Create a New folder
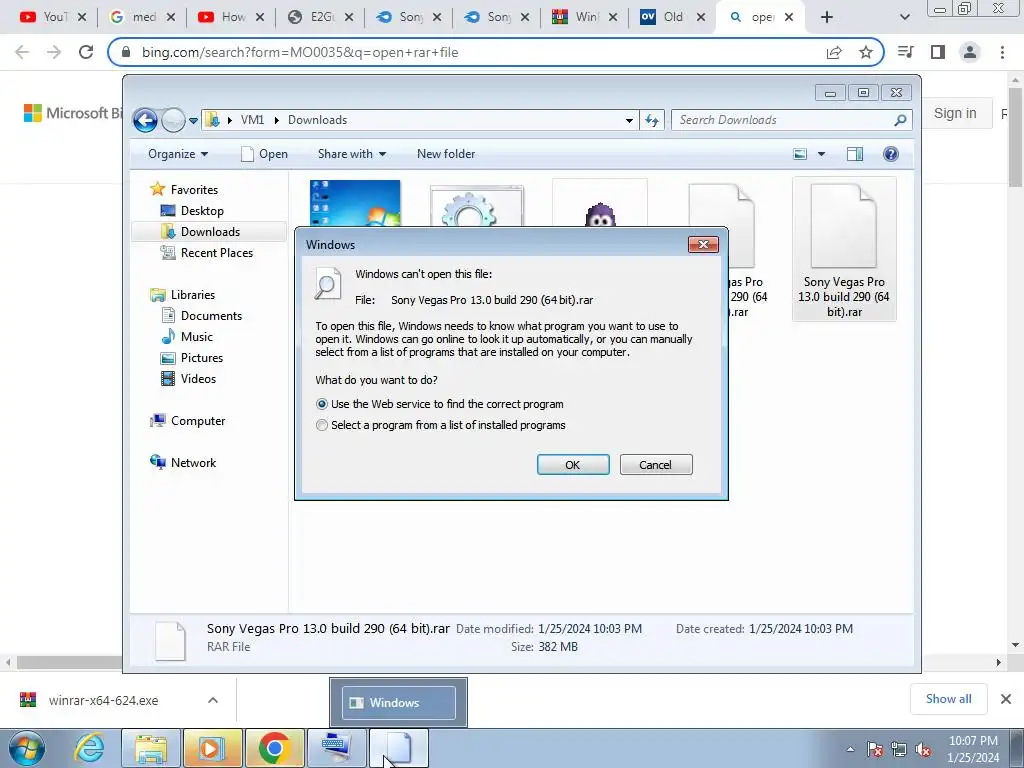The width and height of the screenshot is (1024, 768). 446,154
